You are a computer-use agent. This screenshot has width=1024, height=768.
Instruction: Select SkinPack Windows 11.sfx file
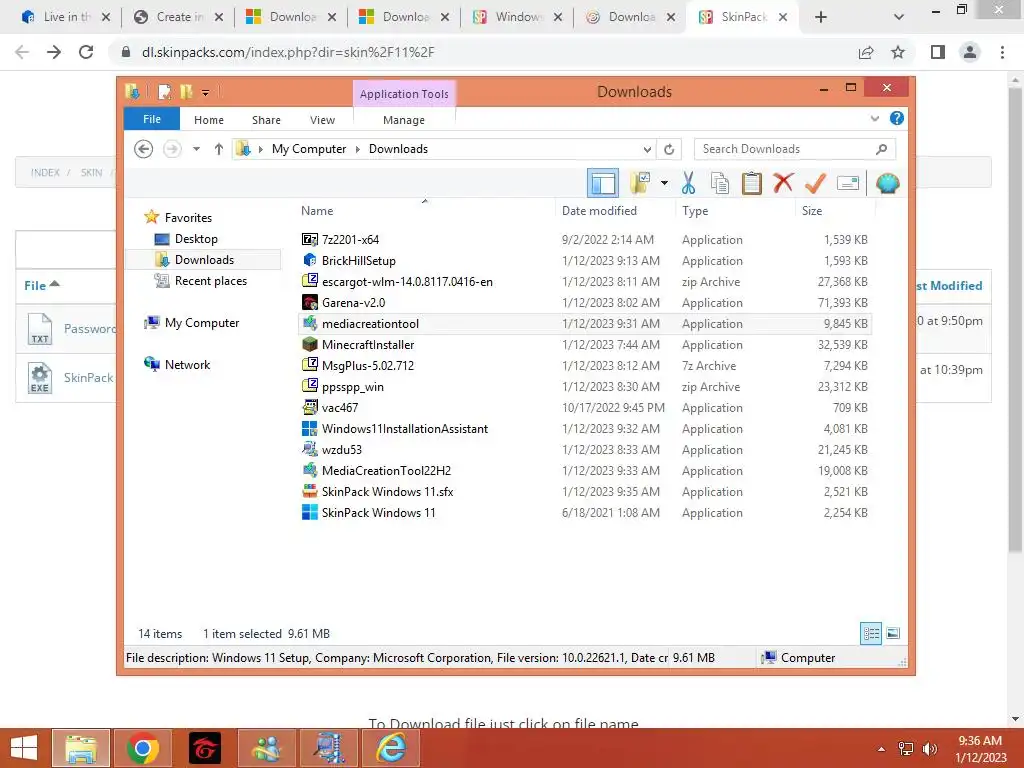[387, 492]
